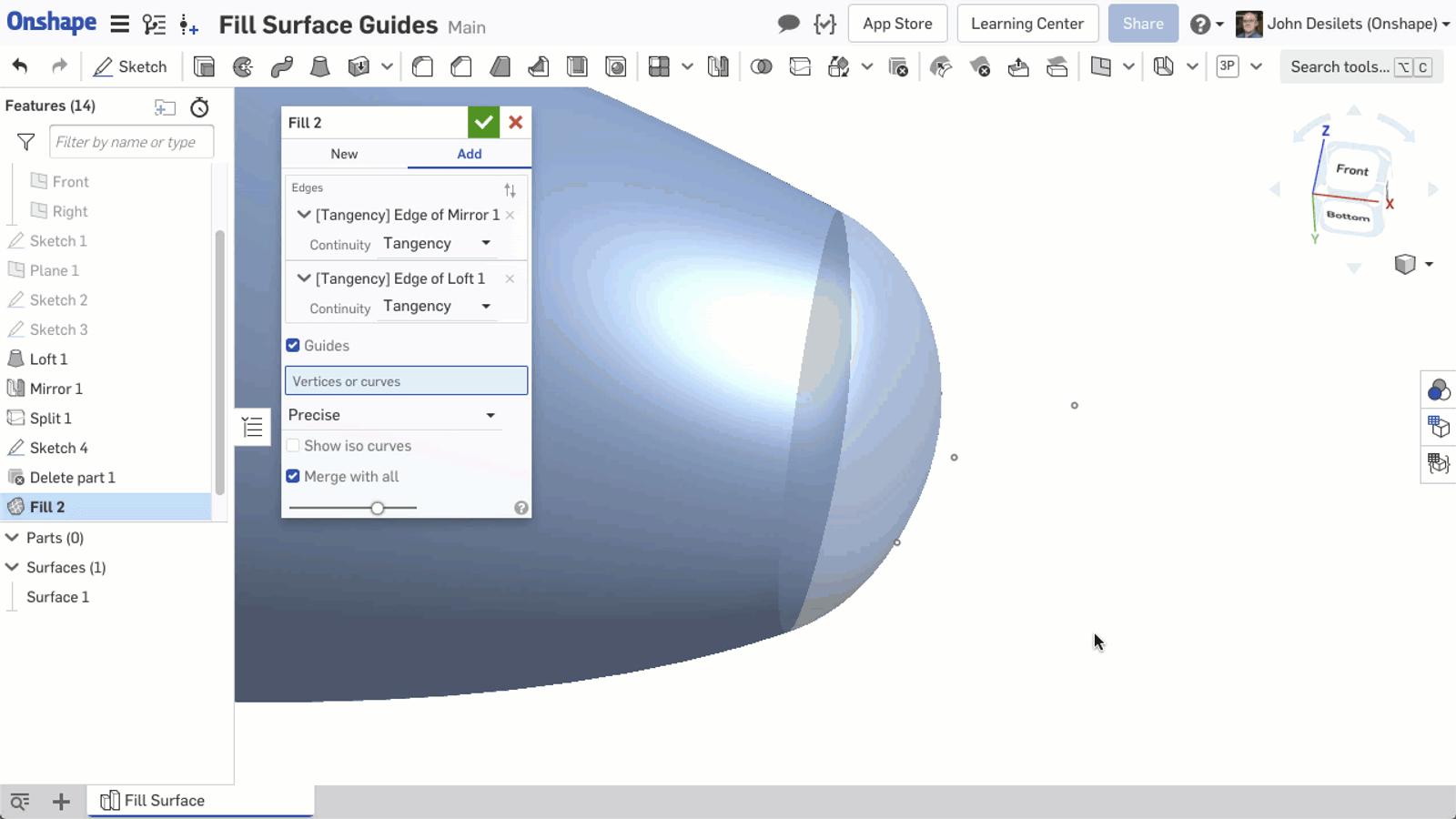Open the comments speech bubble icon
Screen dimensions: 1456x819
click(788, 24)
